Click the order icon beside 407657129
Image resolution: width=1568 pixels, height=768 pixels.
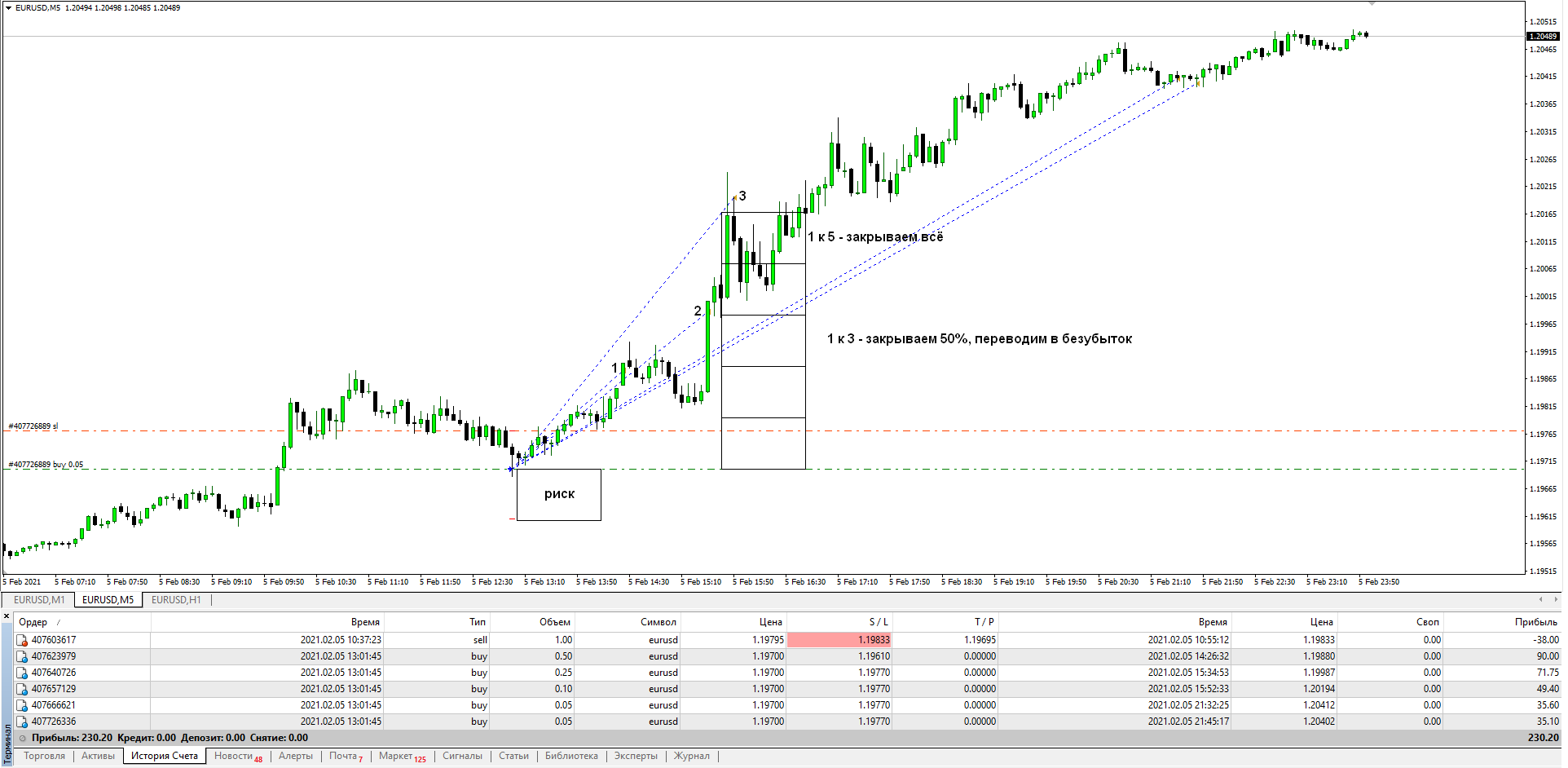23,690
